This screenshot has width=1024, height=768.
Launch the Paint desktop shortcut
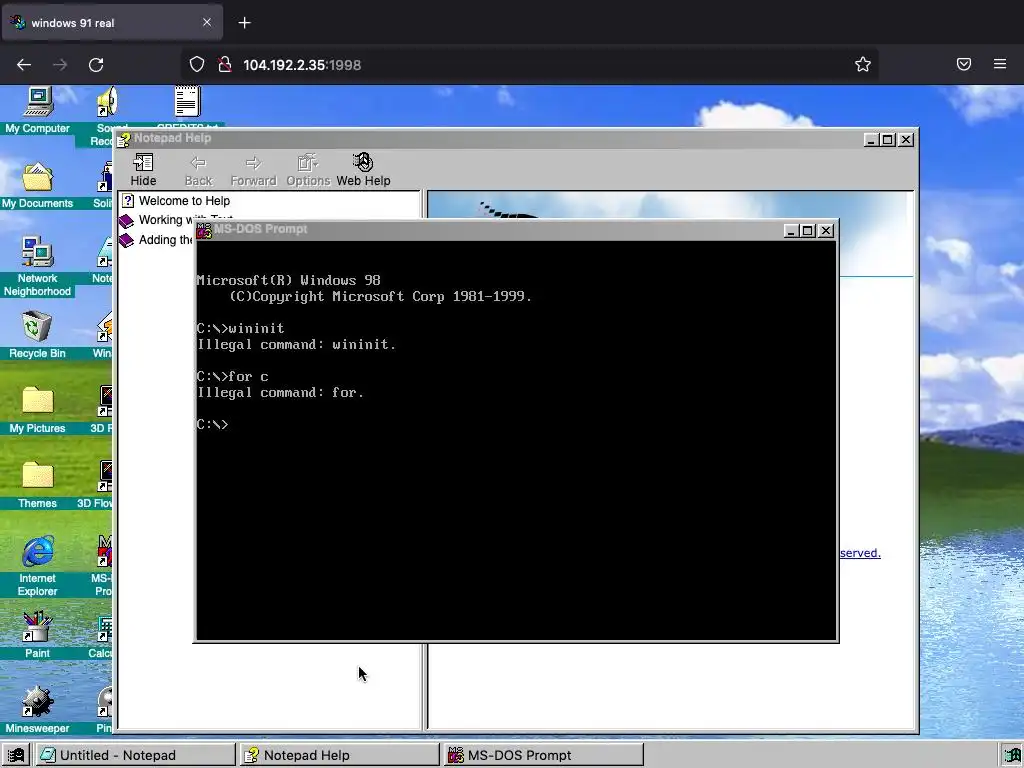pyautogui.click(x=37, y=634)
